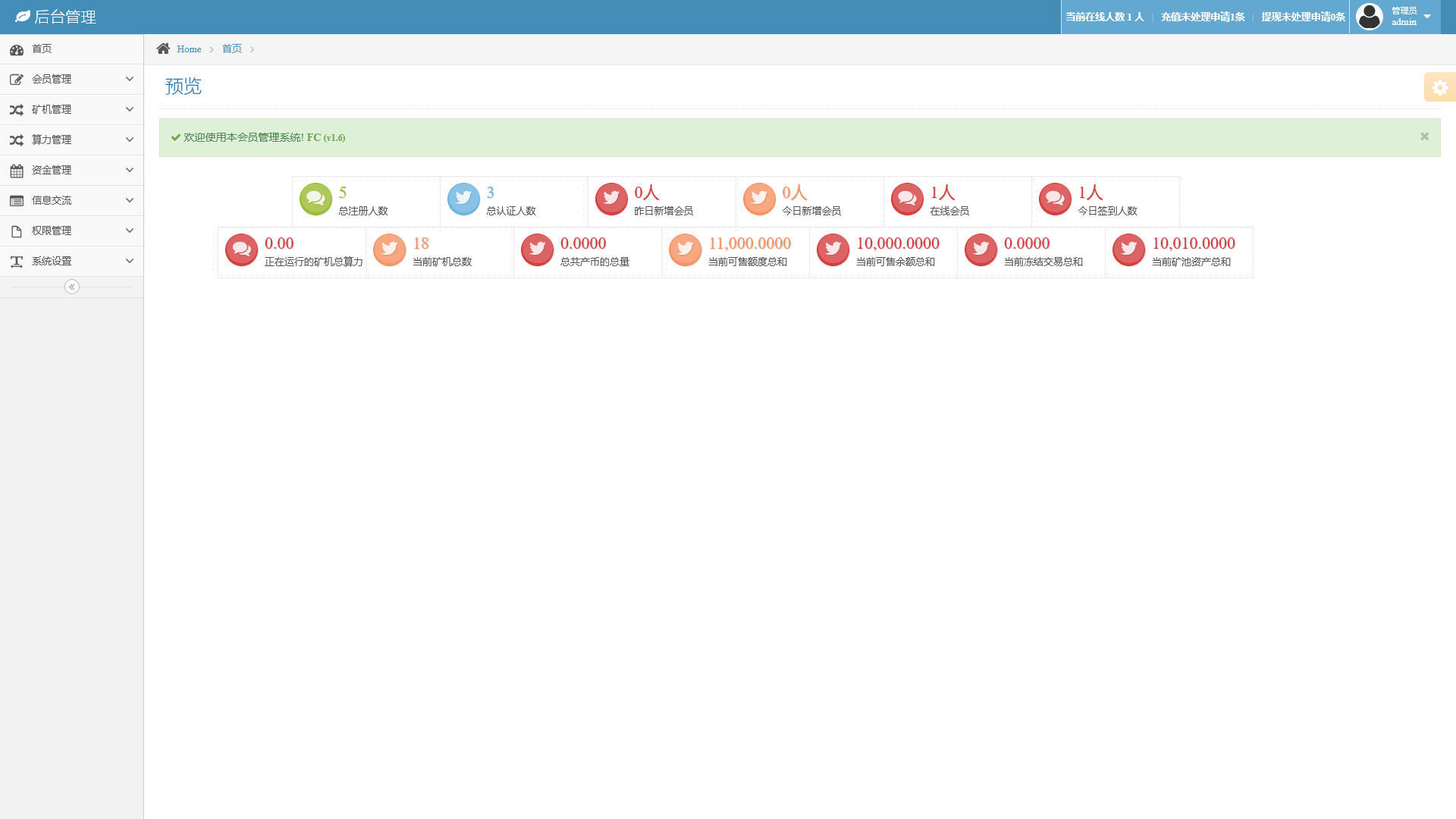This screenshot has width=1456, height=819.
Task: Expand the 信息交流 menu
Action: point(72,200)
